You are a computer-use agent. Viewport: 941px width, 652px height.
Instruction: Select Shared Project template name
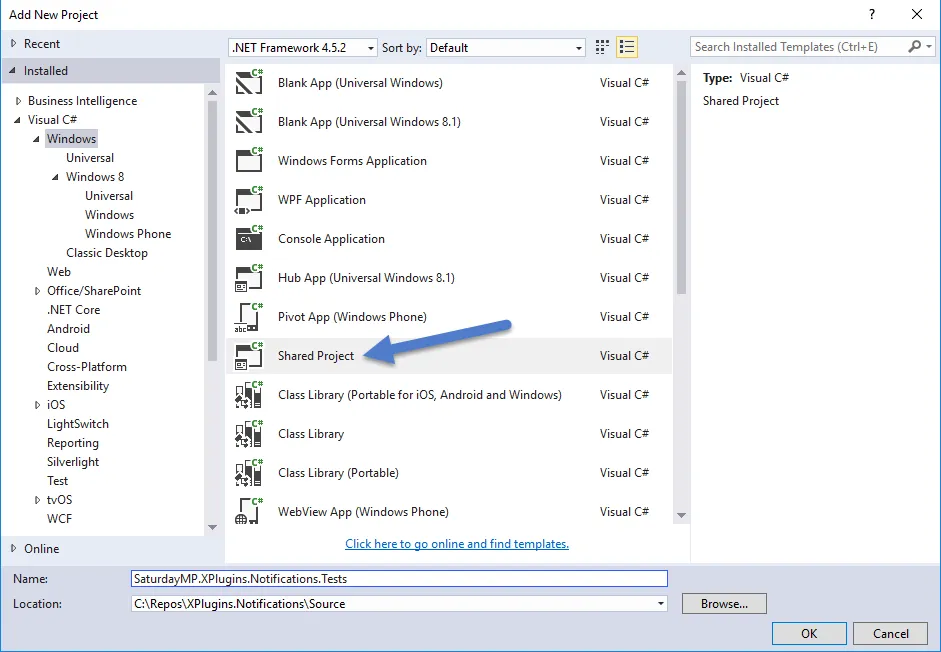[x=316, y=356]
